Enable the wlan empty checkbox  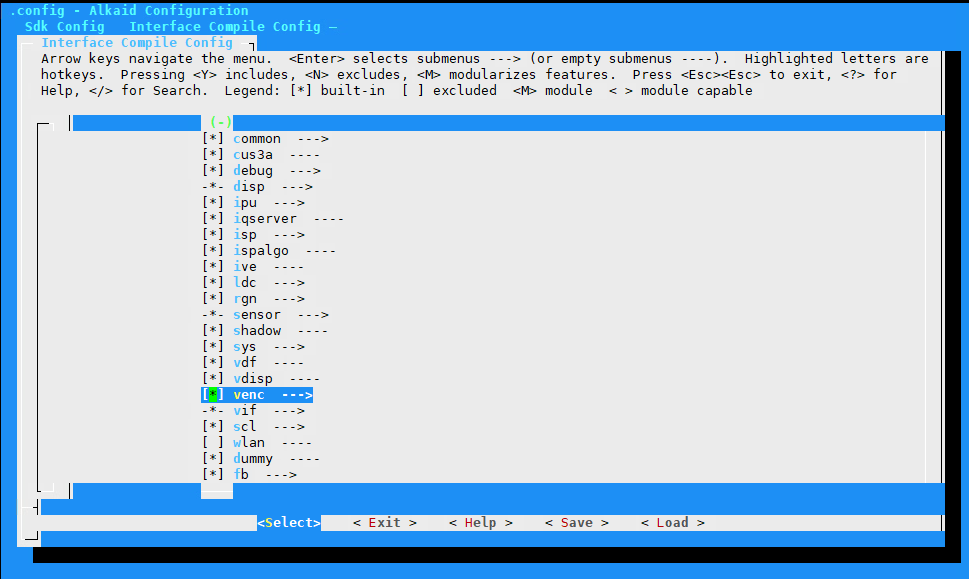click(213, 443)
